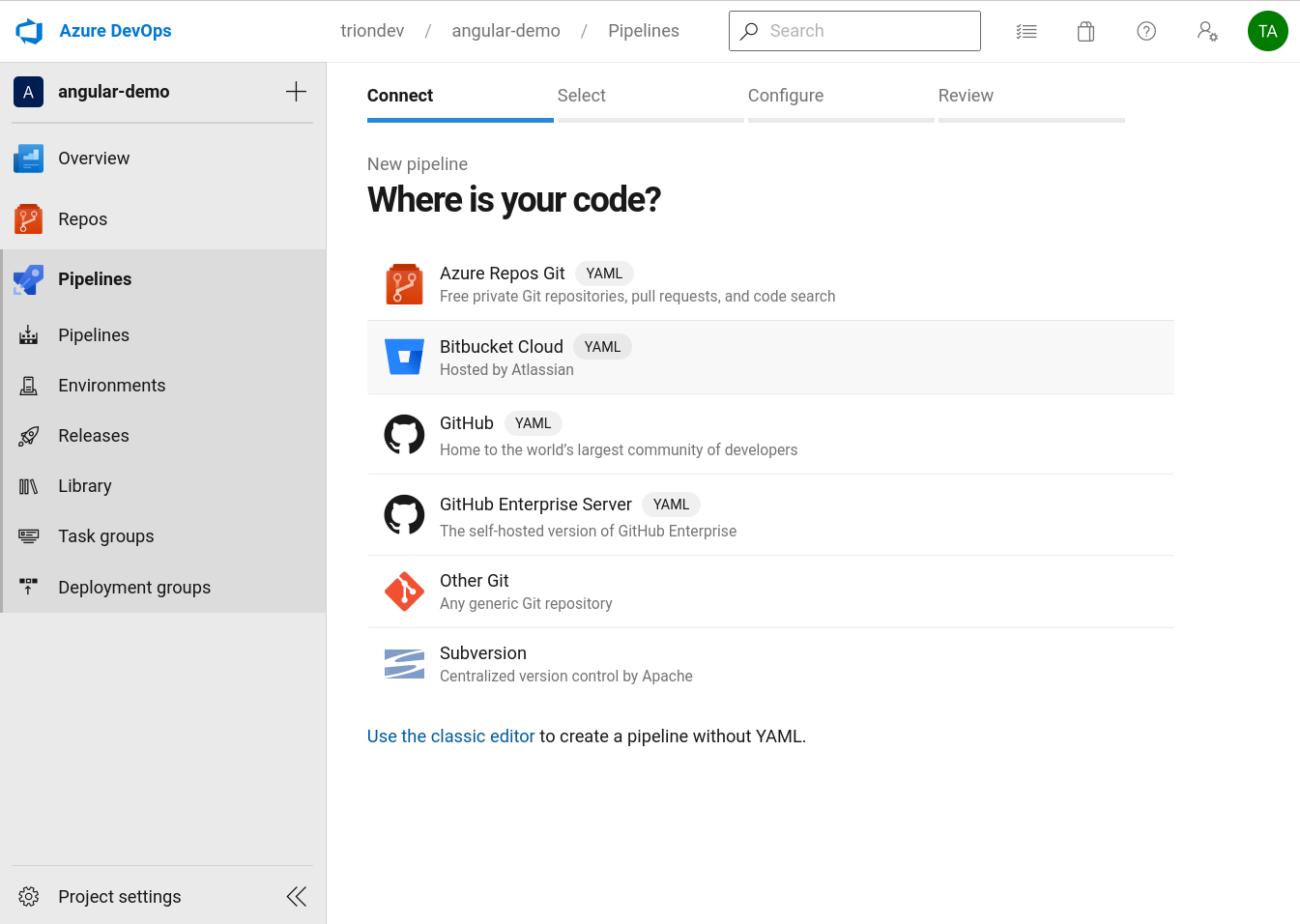Open Project settings
The image size is (1300, 924).
[120, 897]
